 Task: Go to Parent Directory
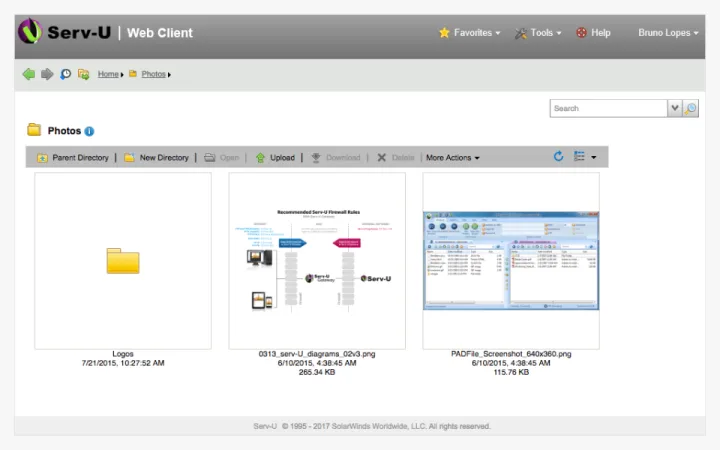click(72, 158)
